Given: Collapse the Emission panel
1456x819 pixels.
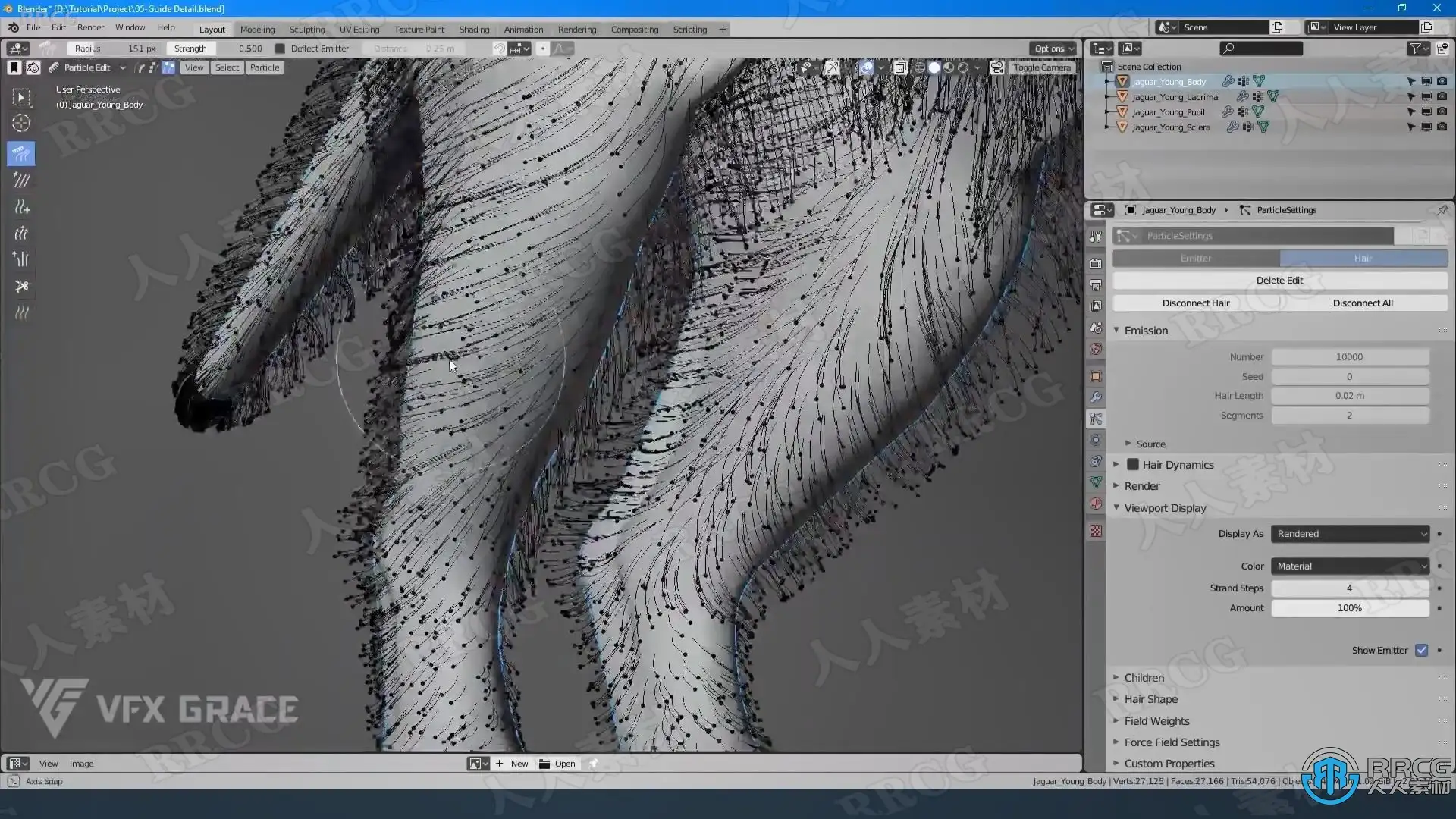Looking at the screenshot, I should point(1146,331).
